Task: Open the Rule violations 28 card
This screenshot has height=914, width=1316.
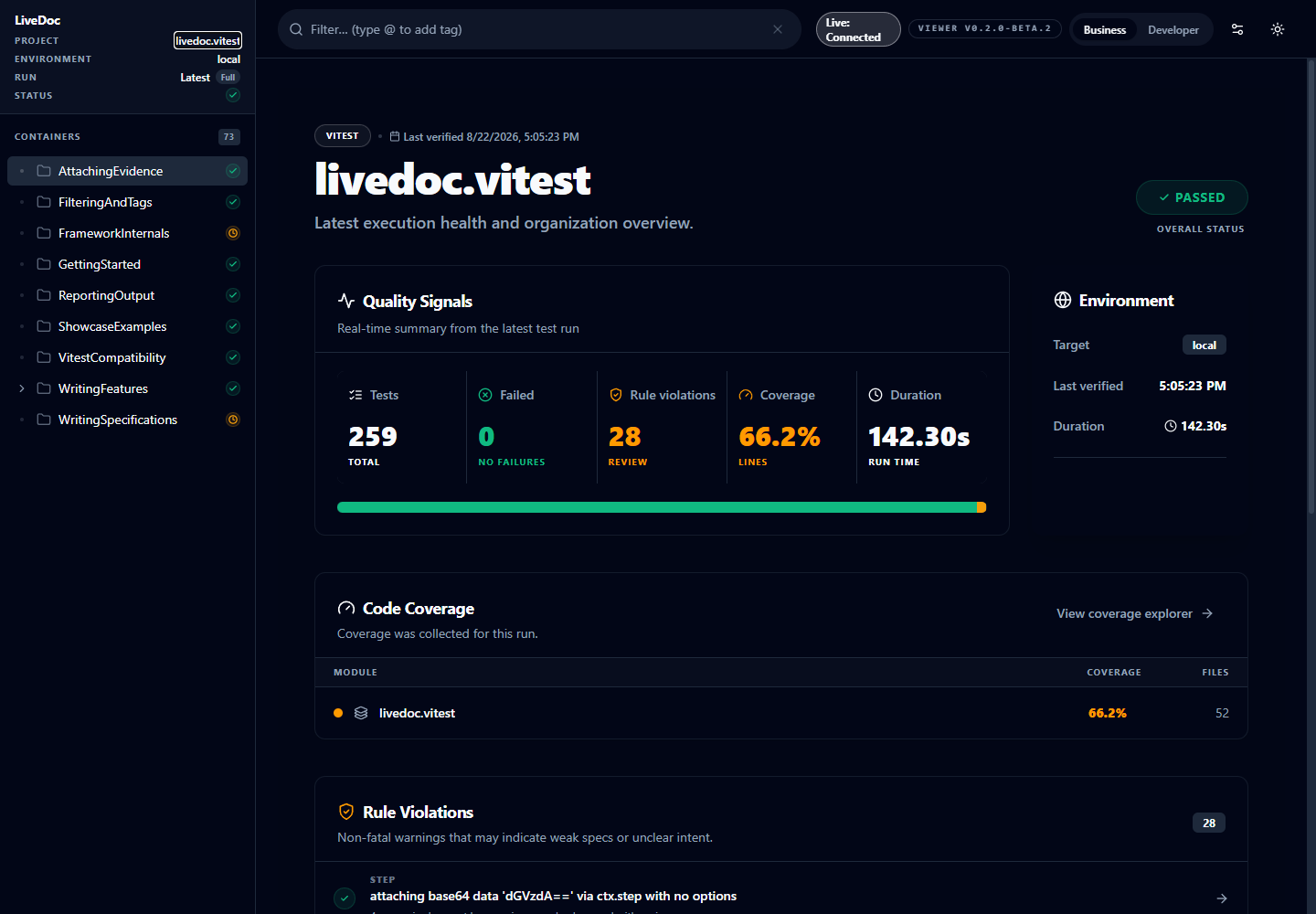Action: (662, 427)
